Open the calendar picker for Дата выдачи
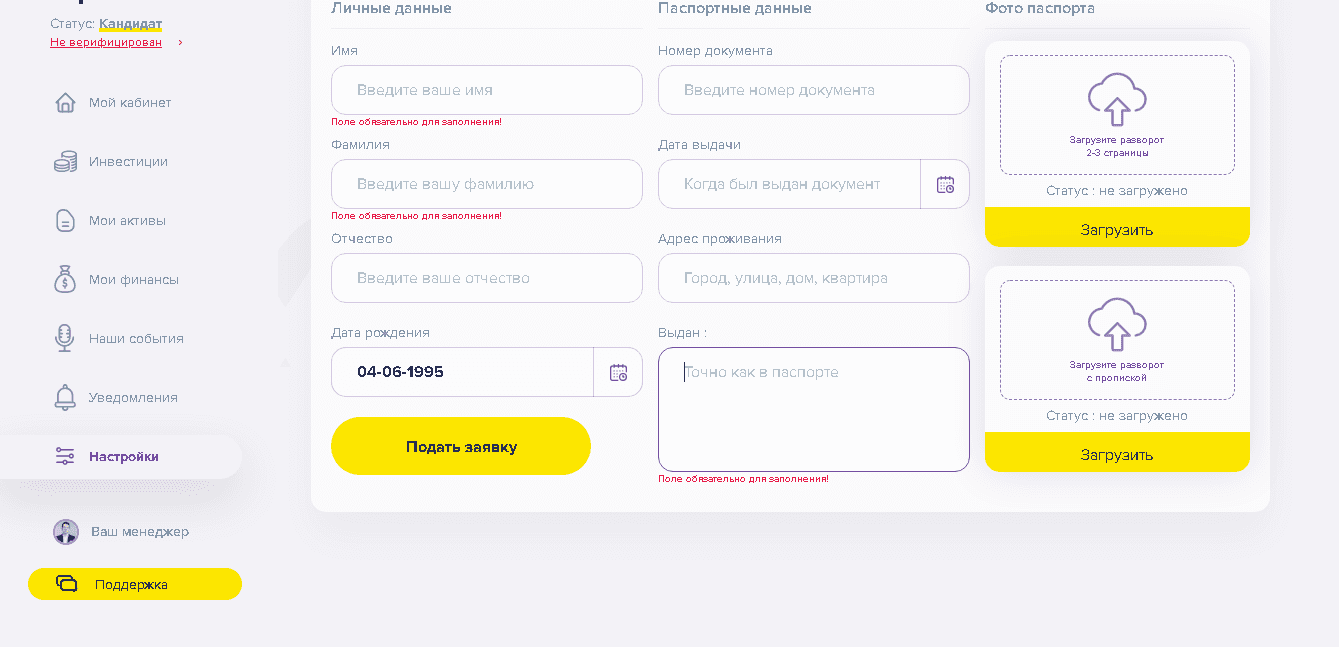The image size is (1339, 647). [x=945, y=184]
